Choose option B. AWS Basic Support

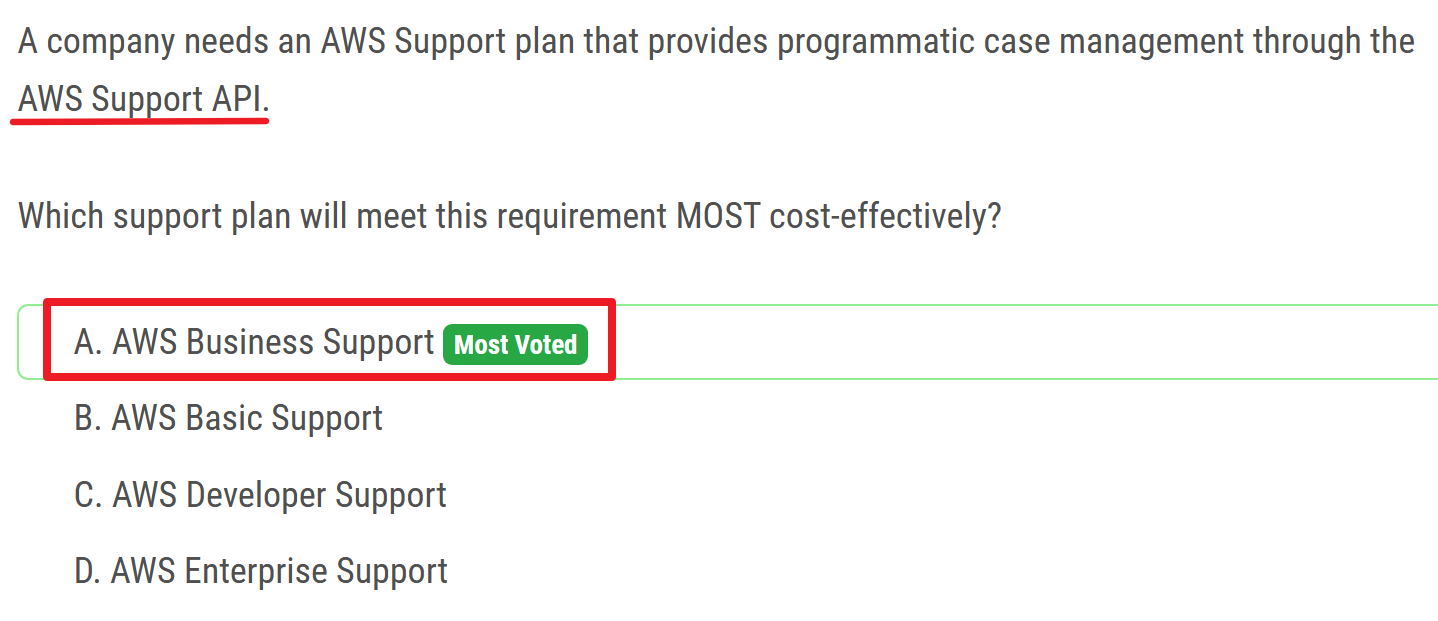(228, 418)
